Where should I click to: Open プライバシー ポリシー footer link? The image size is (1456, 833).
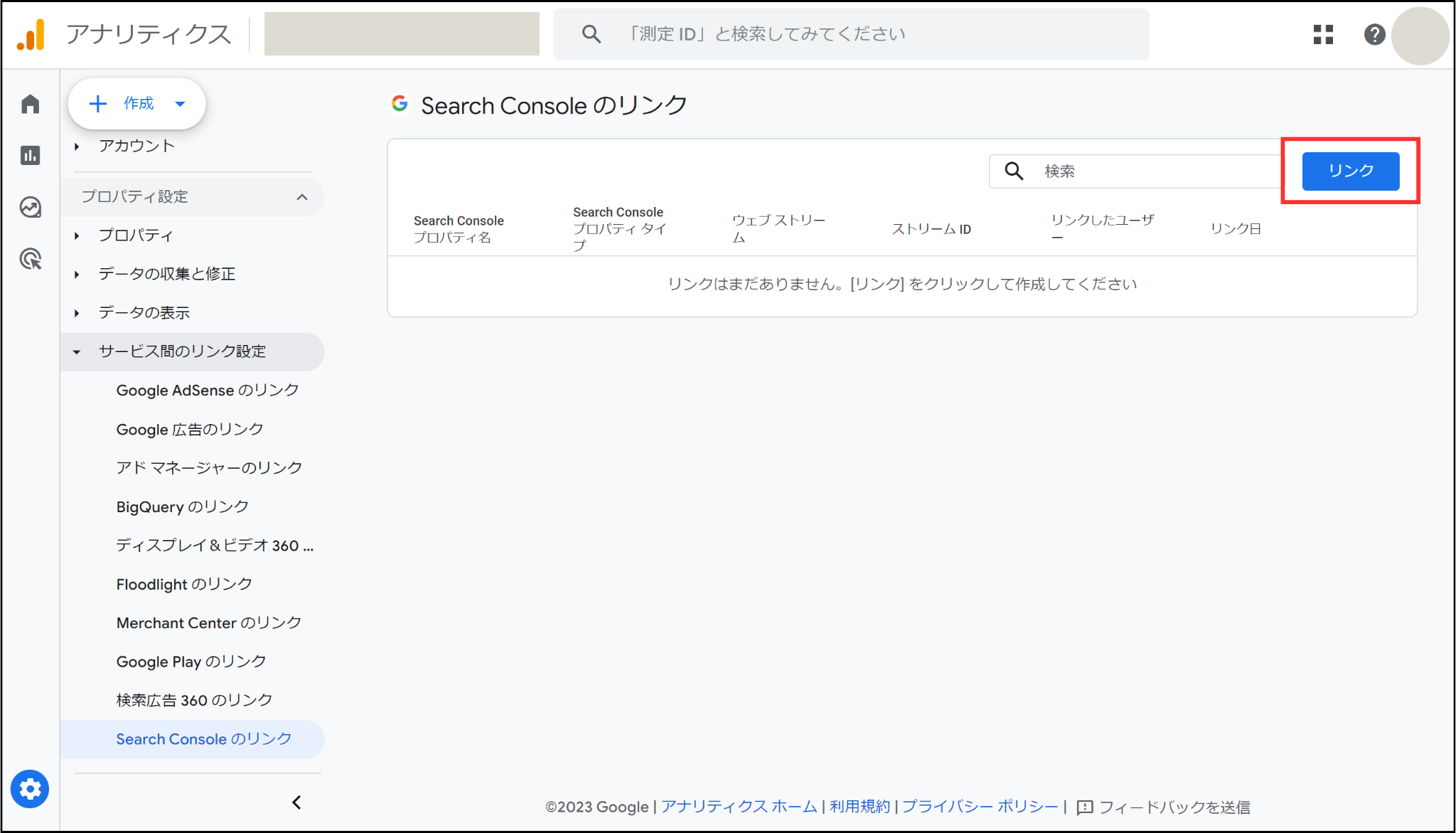tap(980, 807)
